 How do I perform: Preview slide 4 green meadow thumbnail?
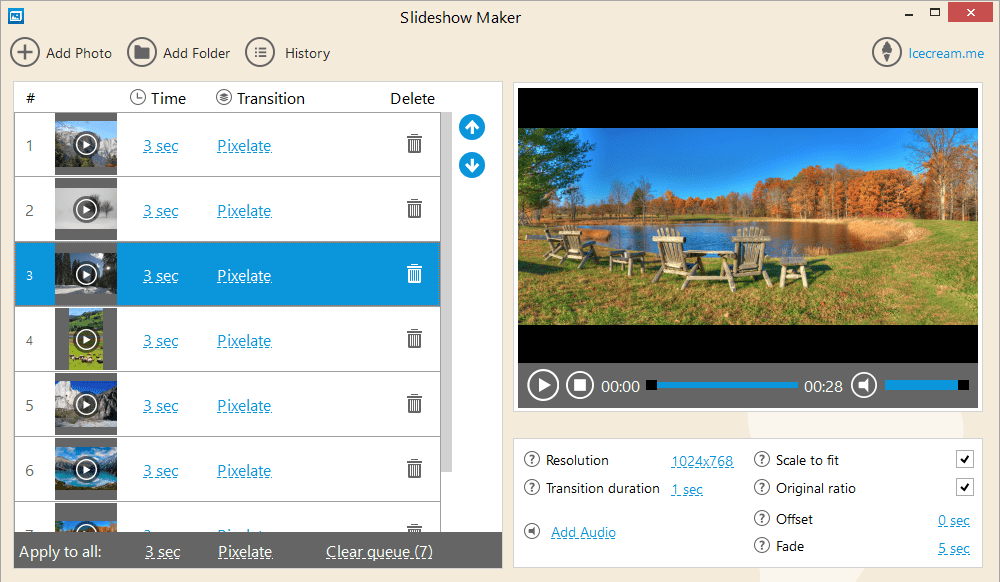(x=86, y=339)
